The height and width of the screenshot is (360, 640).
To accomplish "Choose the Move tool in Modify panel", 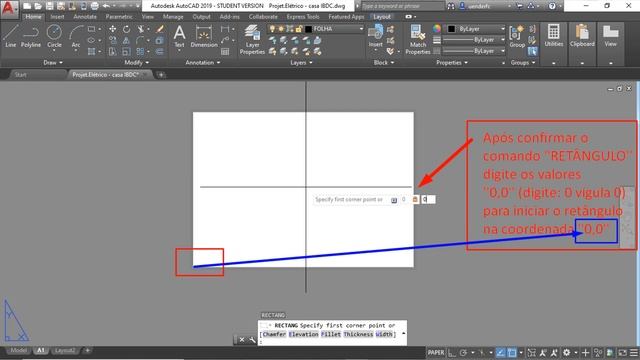I will [x=112, y=29].
